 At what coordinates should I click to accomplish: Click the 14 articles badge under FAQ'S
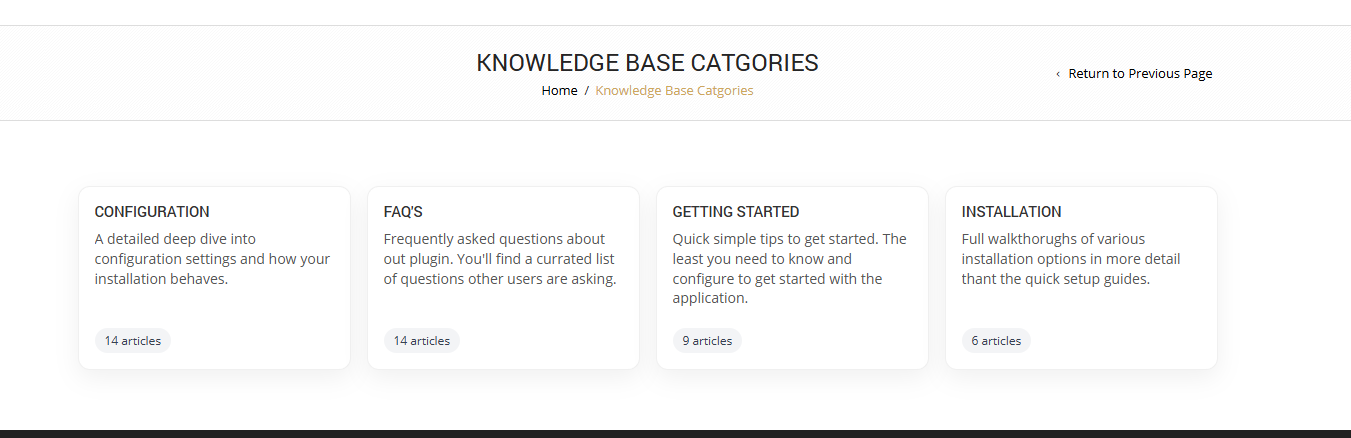pyautogui.click(x=422, y=341)
